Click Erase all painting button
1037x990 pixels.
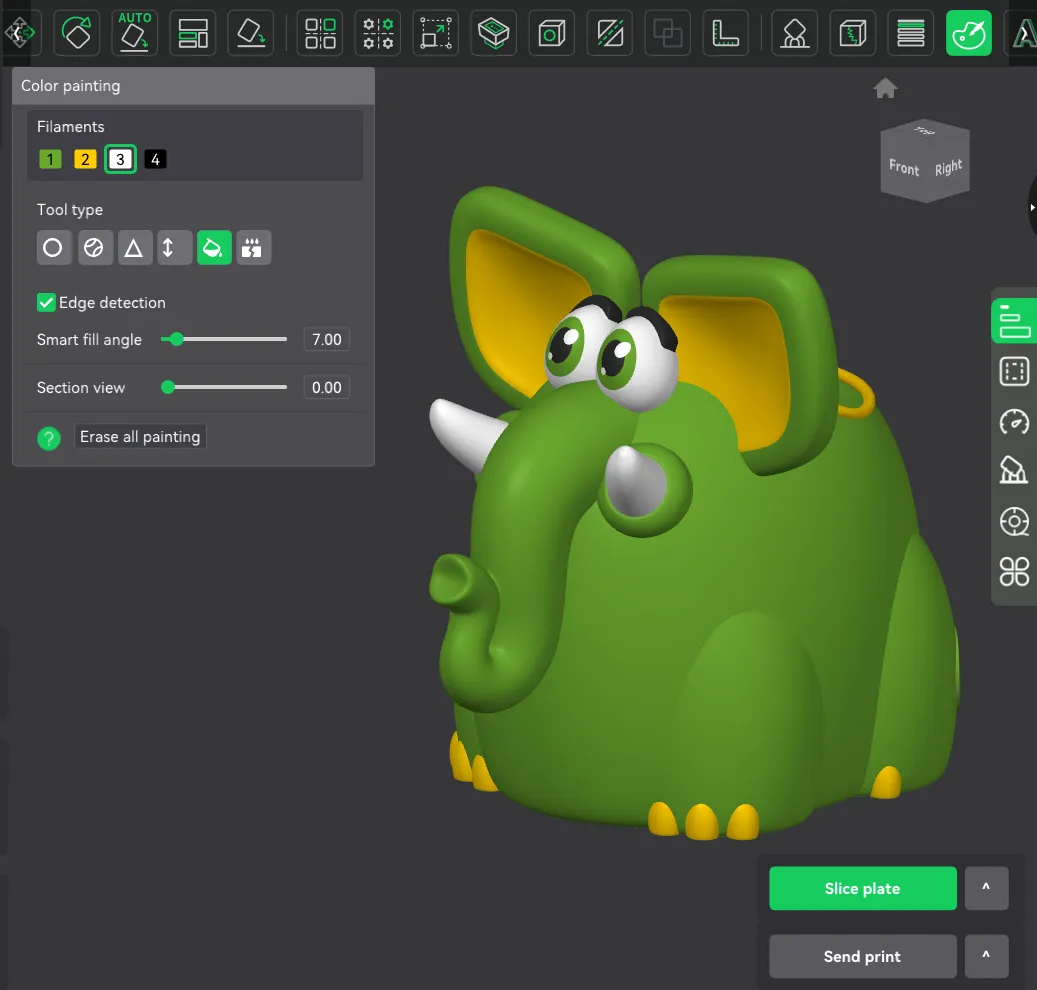[x=141, y=437]
